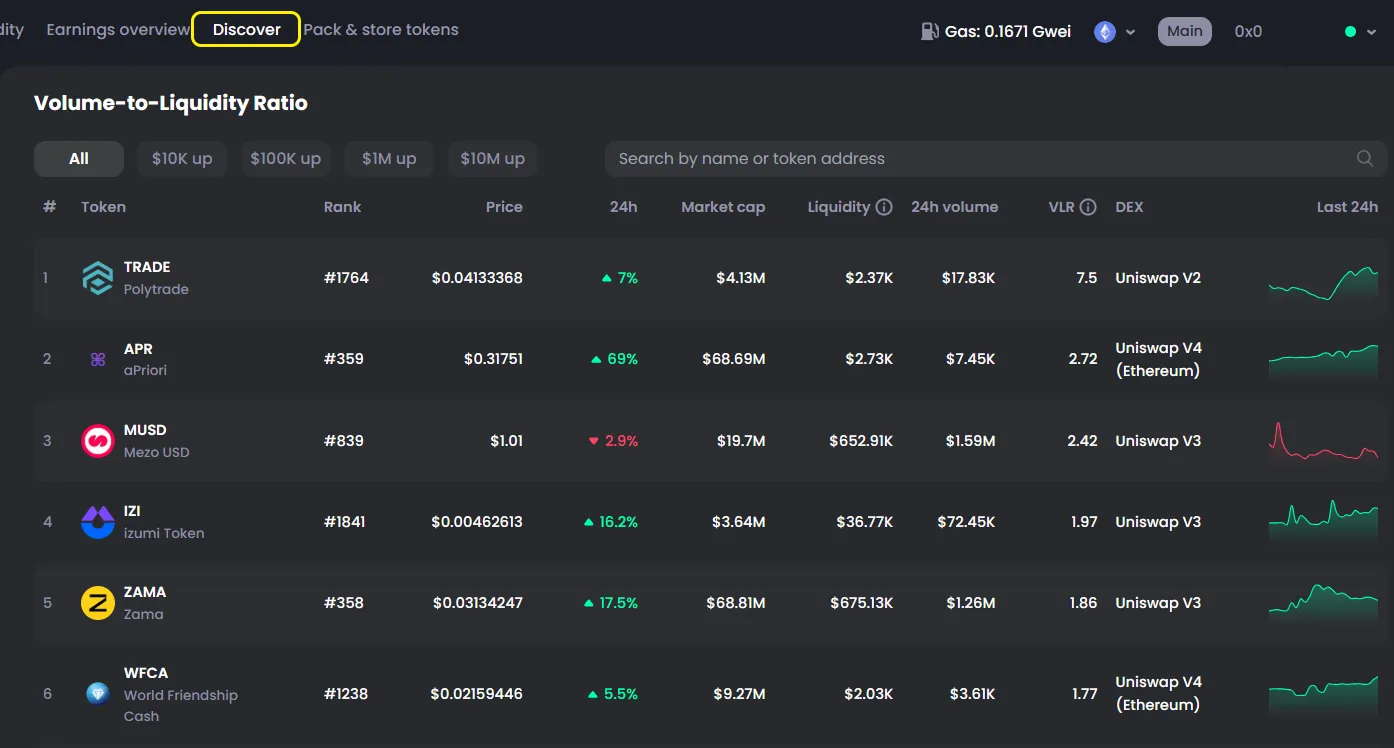Click the aPriori APR token logo
The image size is (1394, 748).
(98, 359)
